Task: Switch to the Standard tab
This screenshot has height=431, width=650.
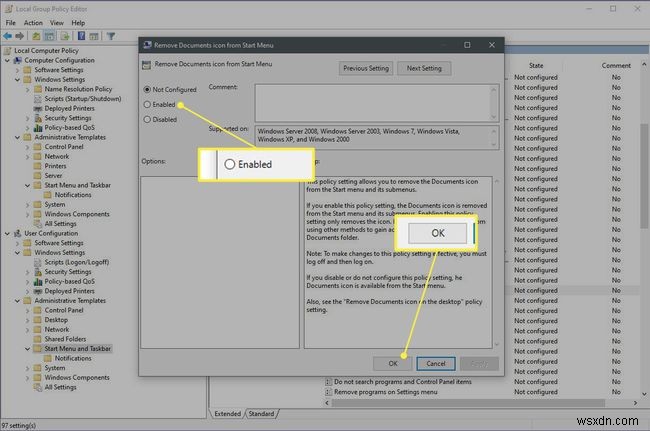Action: pos(262,414)
